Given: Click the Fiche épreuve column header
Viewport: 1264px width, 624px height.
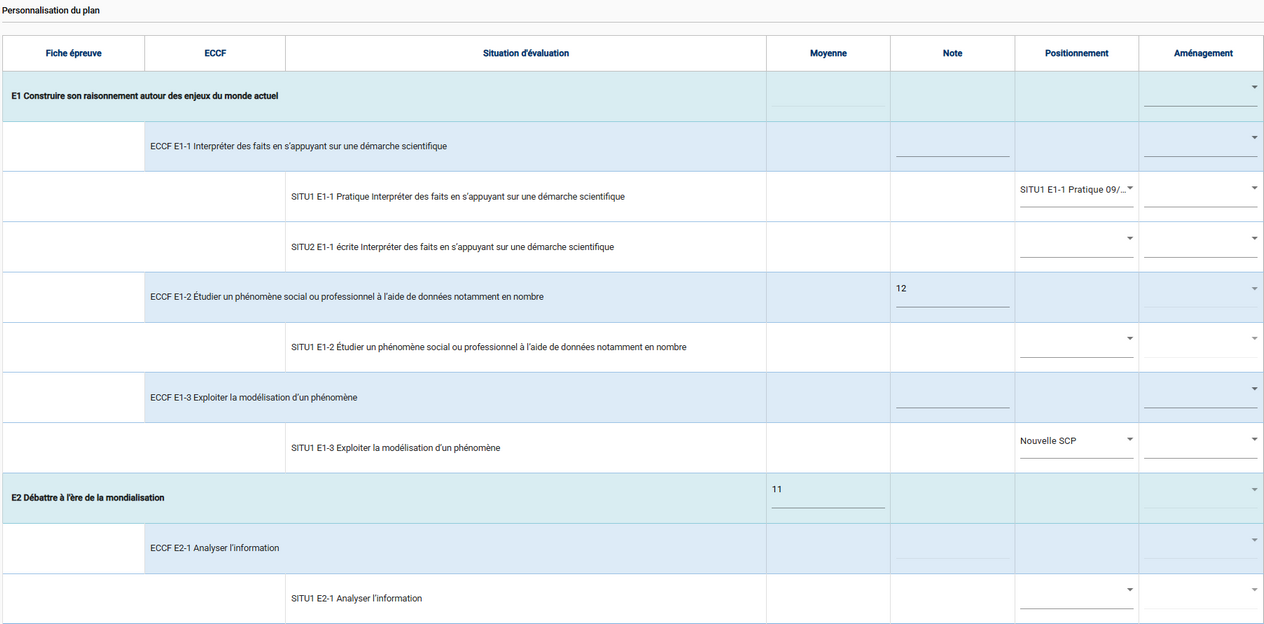Looking at the screenshot, I should coord(73,53).
